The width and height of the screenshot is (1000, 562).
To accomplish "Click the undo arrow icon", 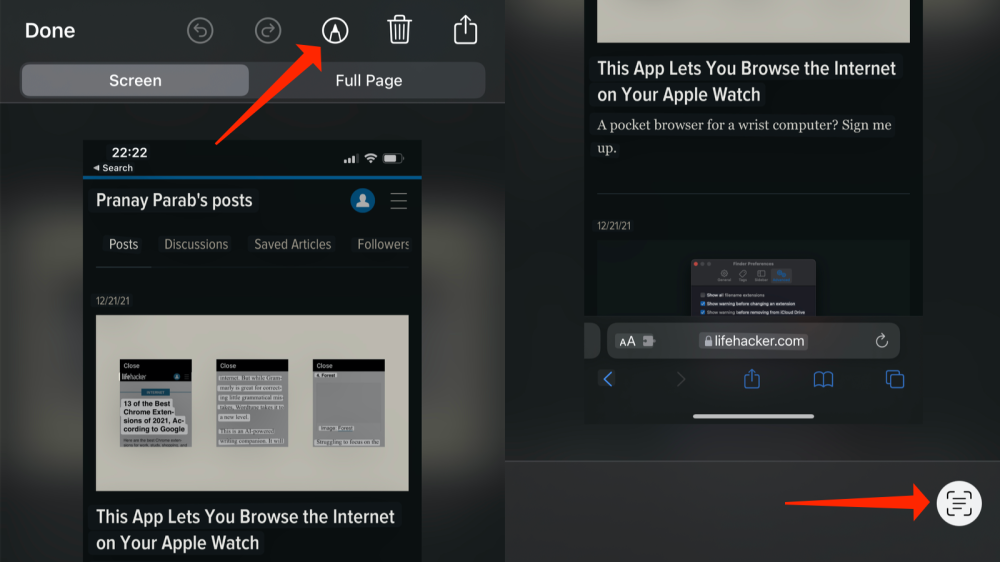I will (x=200, y=31).
